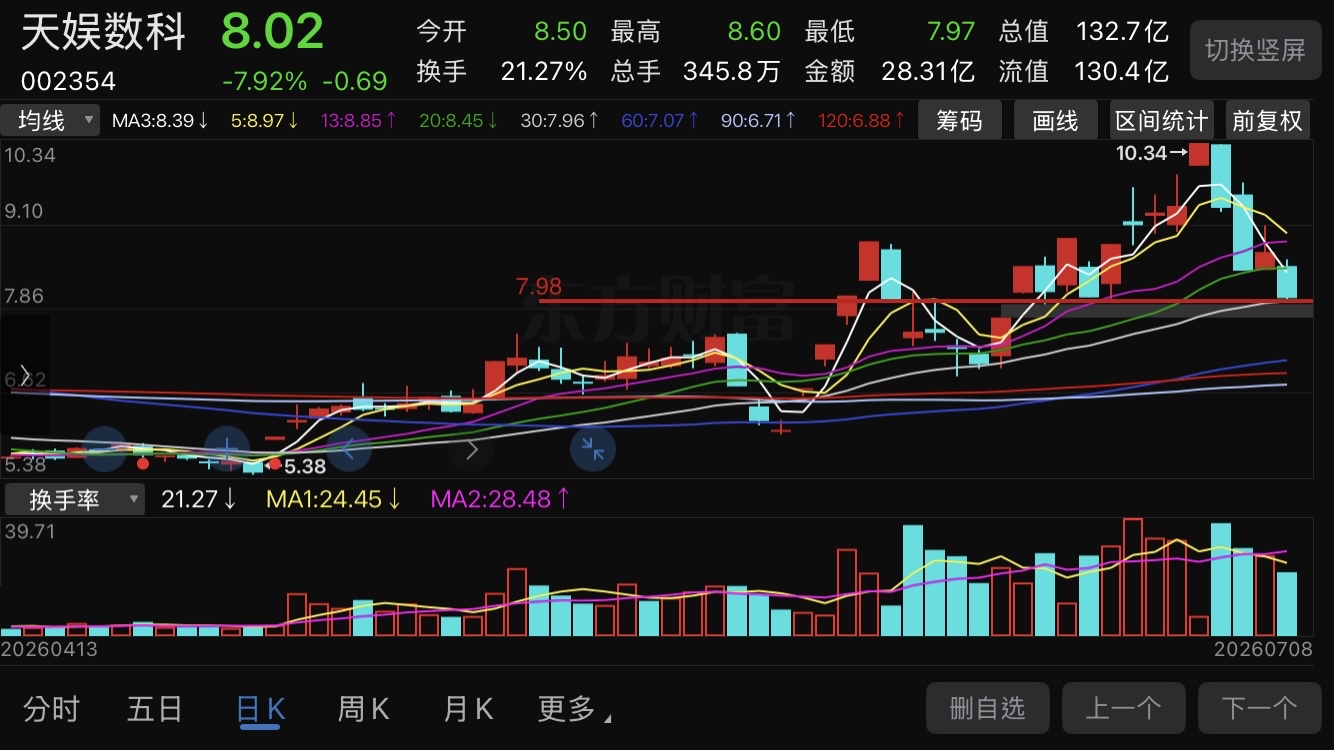Image resolution: width=1334 pixels, height=750 pixels.
Task: Tap the magenta MA2:28.48 turnover label
Action: (x=501, y=498)
